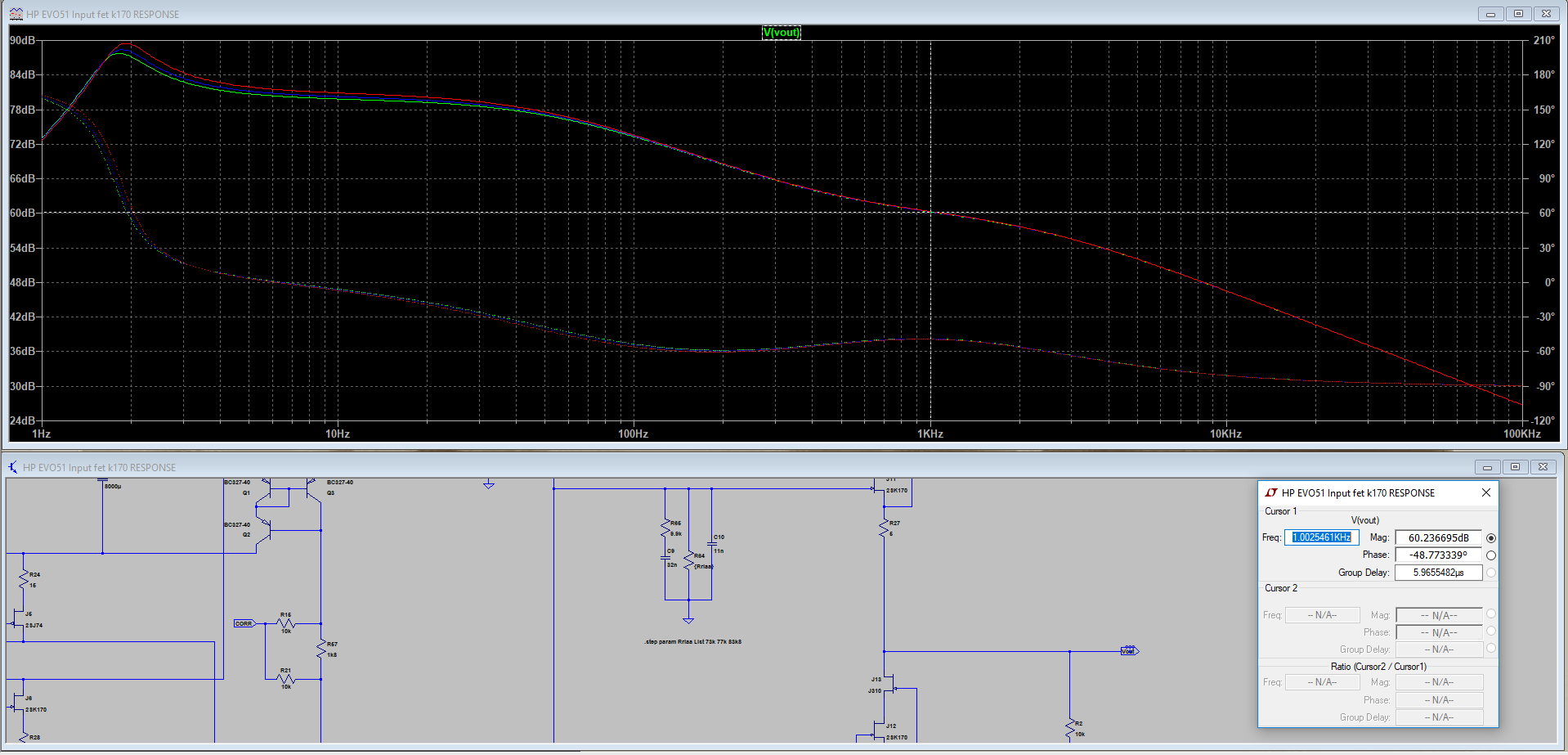Click the Cursor 1 Phase value field
The image size is (1568, 755).
pos(1439,555)
